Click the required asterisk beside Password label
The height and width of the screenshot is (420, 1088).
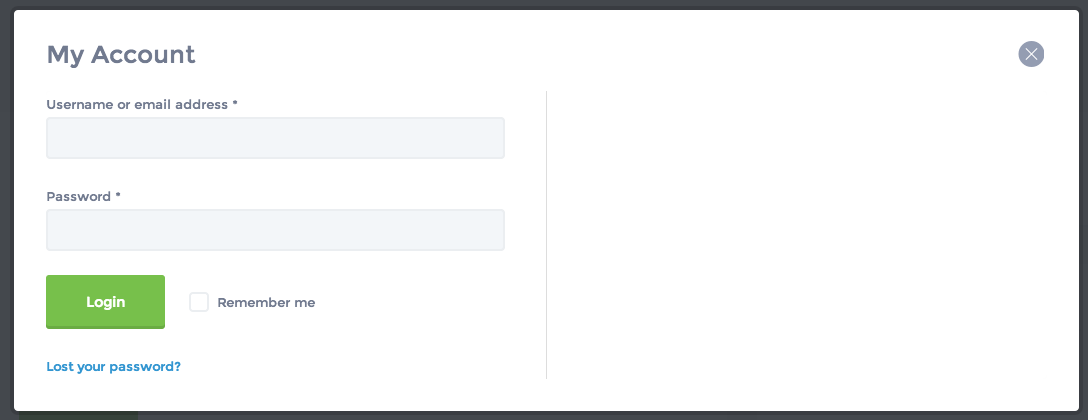(x=118, y=196)
